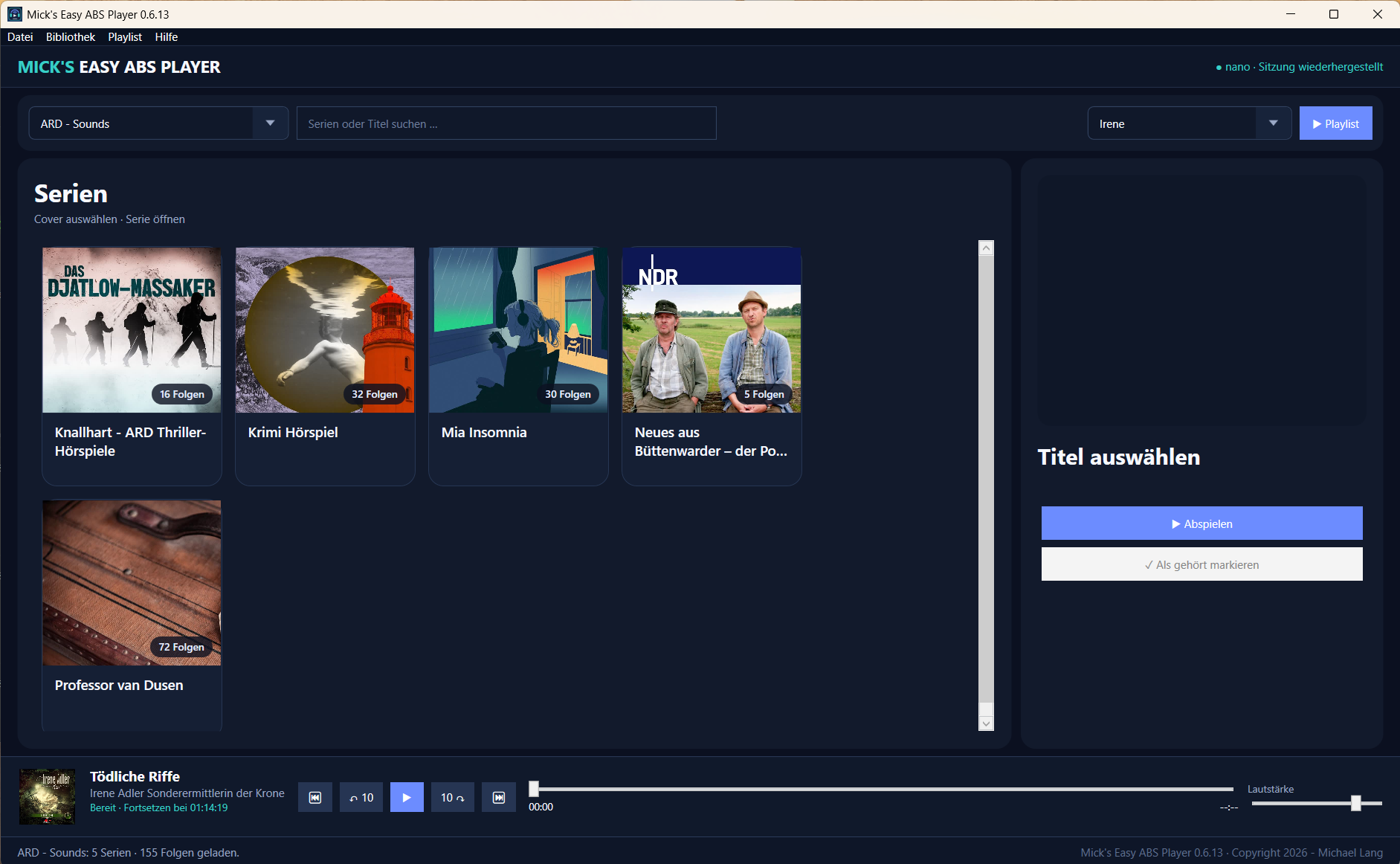Screen dimensions: 1400x864
Task: Click the Tödliche Riffe title text
Action: (x=135, y=776)
